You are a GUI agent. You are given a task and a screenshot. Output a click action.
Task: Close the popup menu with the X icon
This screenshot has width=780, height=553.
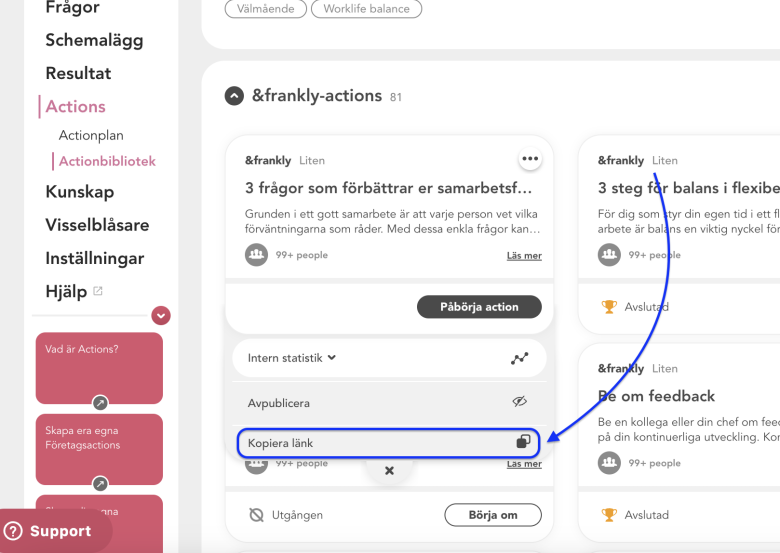coord(390,470)
